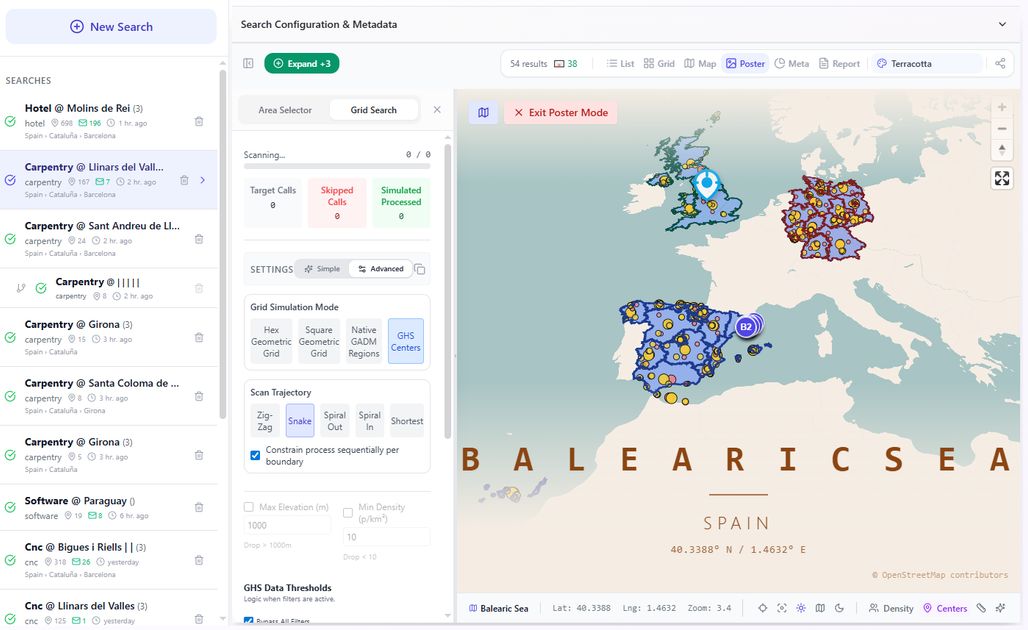Delete the Hotel @ Molins de Rei search
Viewport: 1028px width, 630px height.
[199, 121]
